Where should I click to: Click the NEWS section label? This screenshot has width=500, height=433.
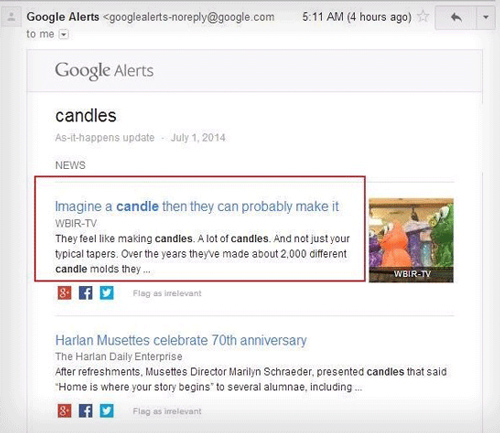point(70,165)
